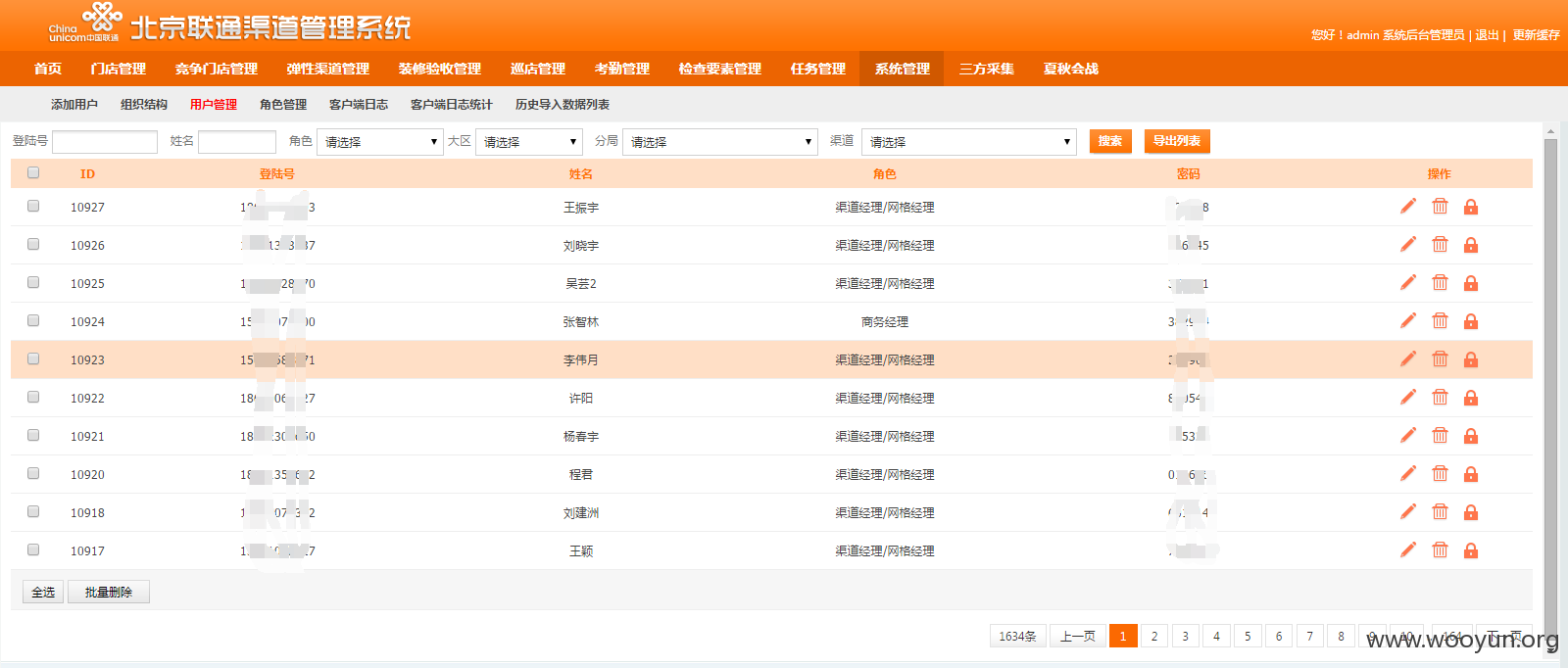The image size is (1568, 668).
Task: Open the 角色 role dropdown
Action: [x=380, y=142]
